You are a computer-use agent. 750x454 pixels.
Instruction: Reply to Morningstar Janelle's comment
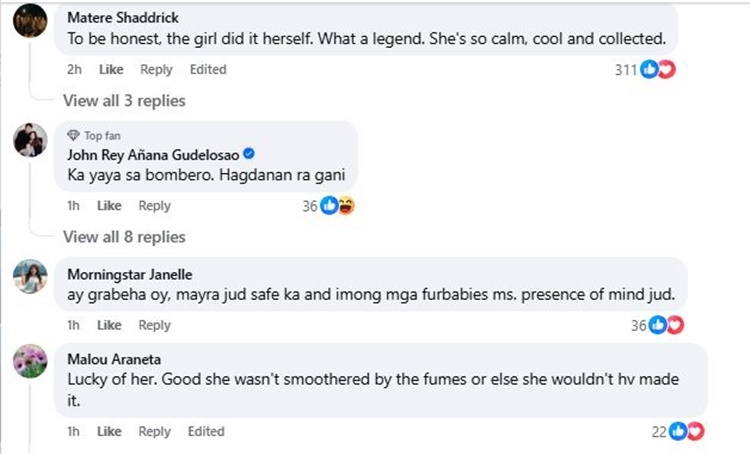[155, 325]
